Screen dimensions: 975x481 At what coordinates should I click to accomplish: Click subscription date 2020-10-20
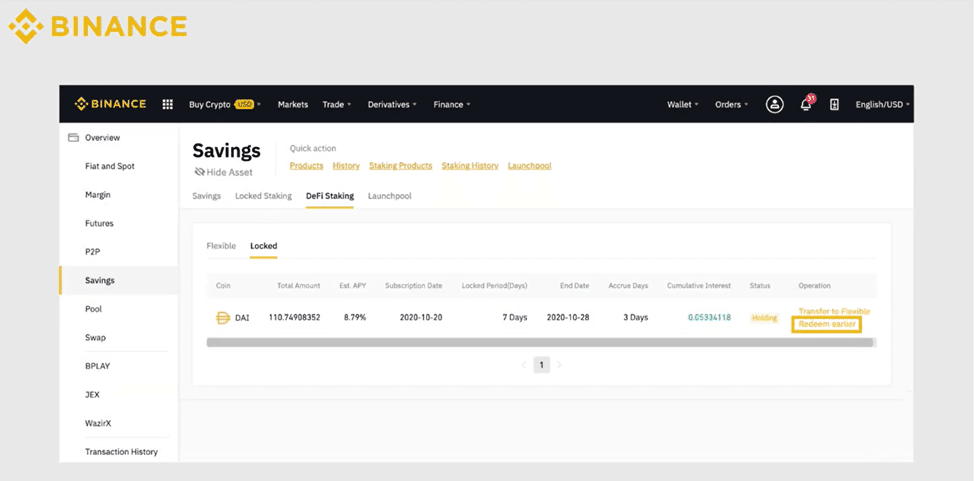(x=421, y=318)
